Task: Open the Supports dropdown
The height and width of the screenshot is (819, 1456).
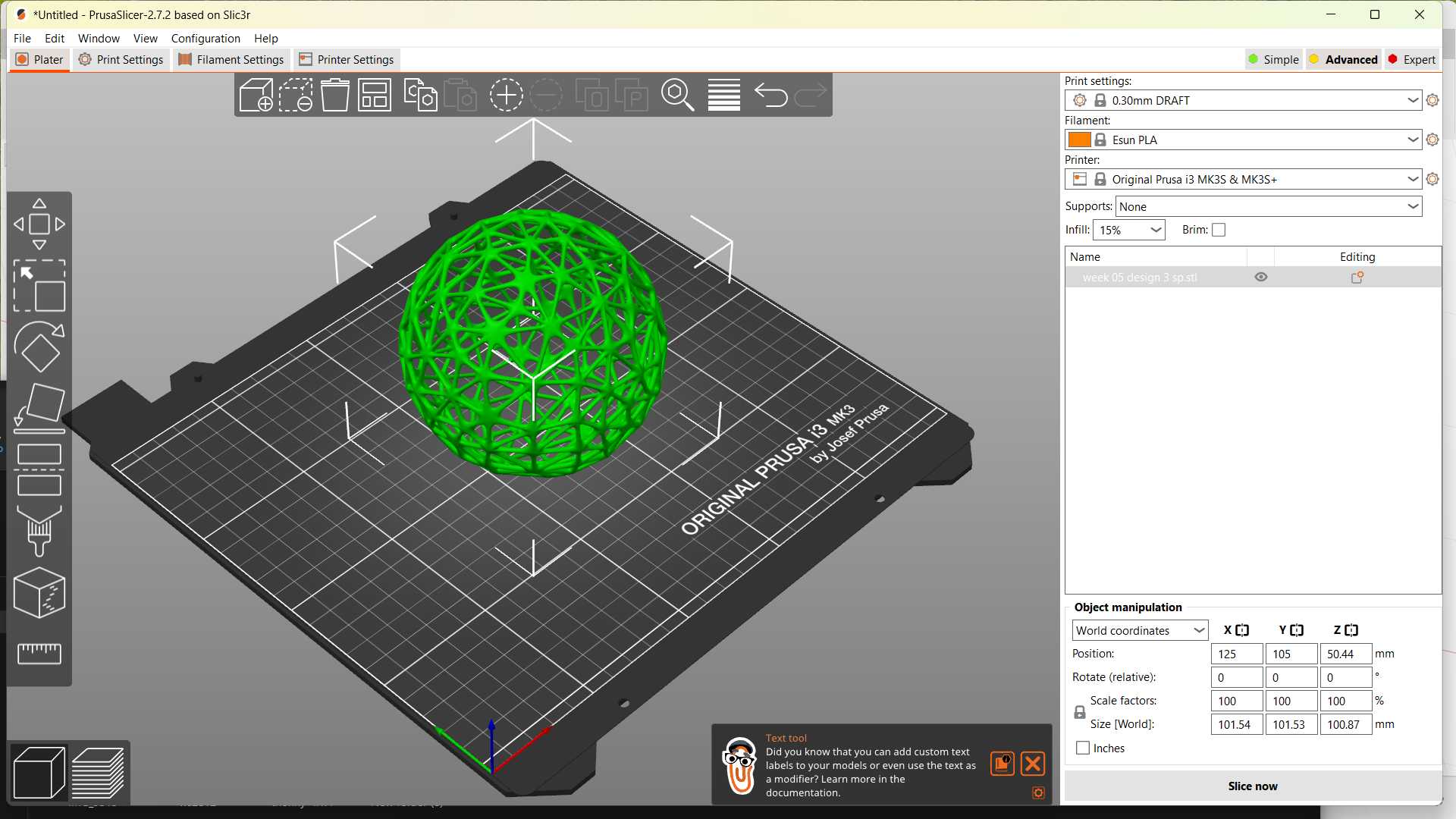Action: 1413,206
